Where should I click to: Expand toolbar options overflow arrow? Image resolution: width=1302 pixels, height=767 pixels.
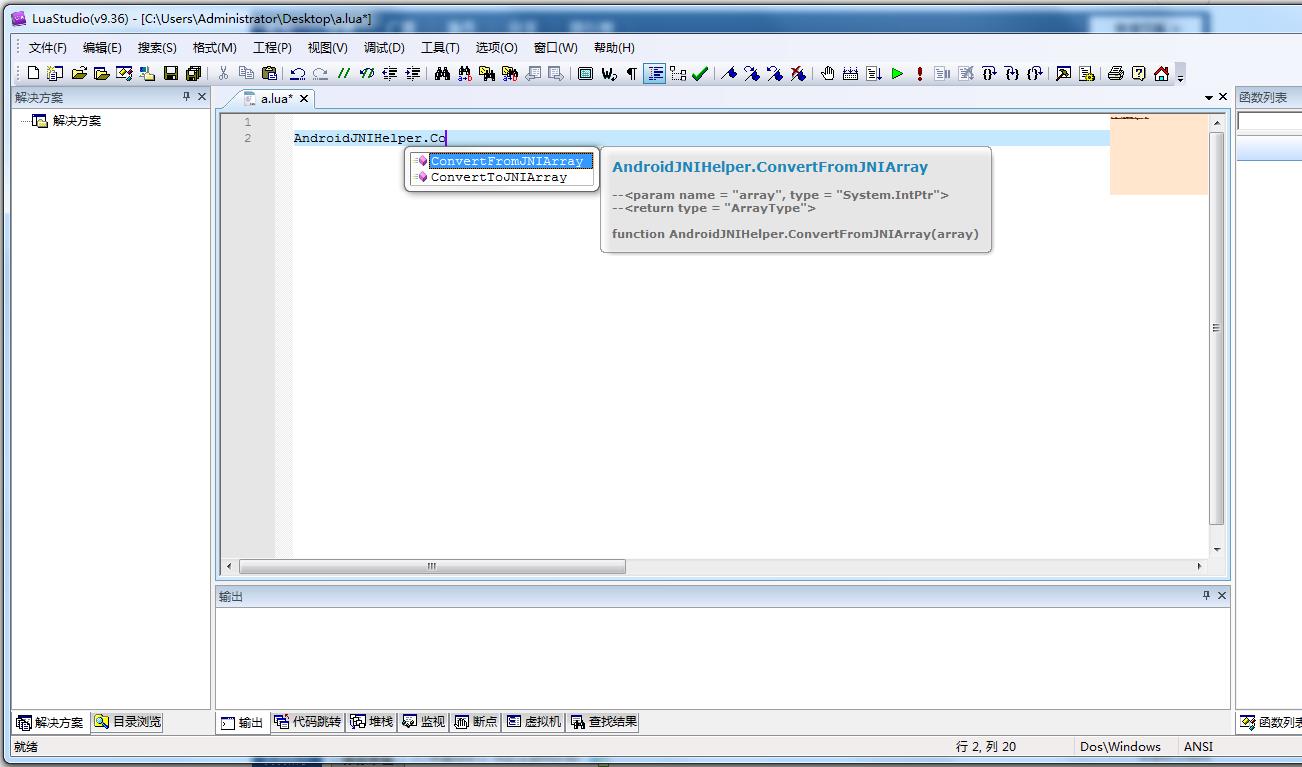click(1180, 76)
